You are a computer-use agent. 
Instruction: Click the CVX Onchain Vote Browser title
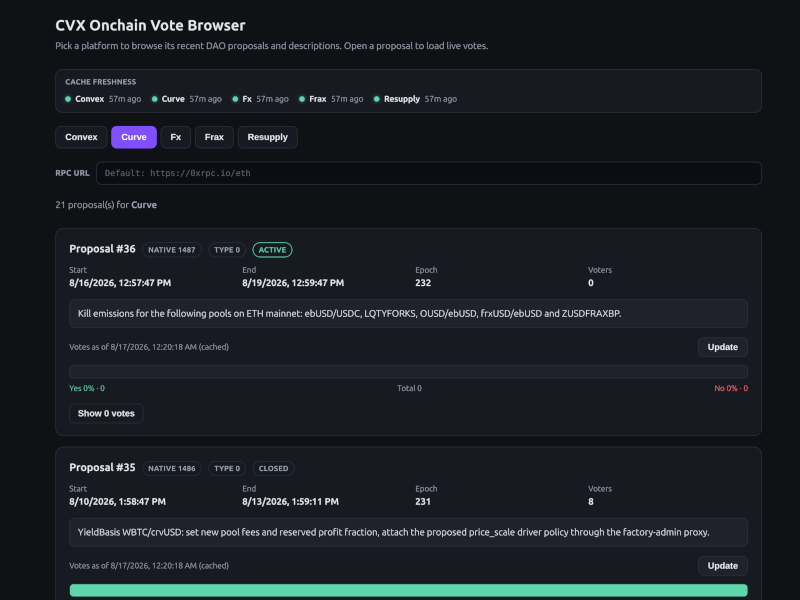[x=151, y=25]
